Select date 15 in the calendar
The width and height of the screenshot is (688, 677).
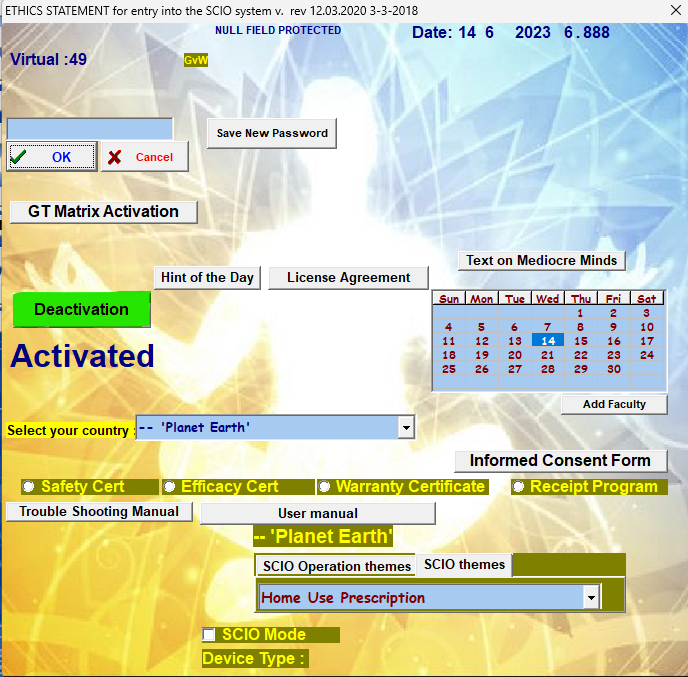(580, 340)
